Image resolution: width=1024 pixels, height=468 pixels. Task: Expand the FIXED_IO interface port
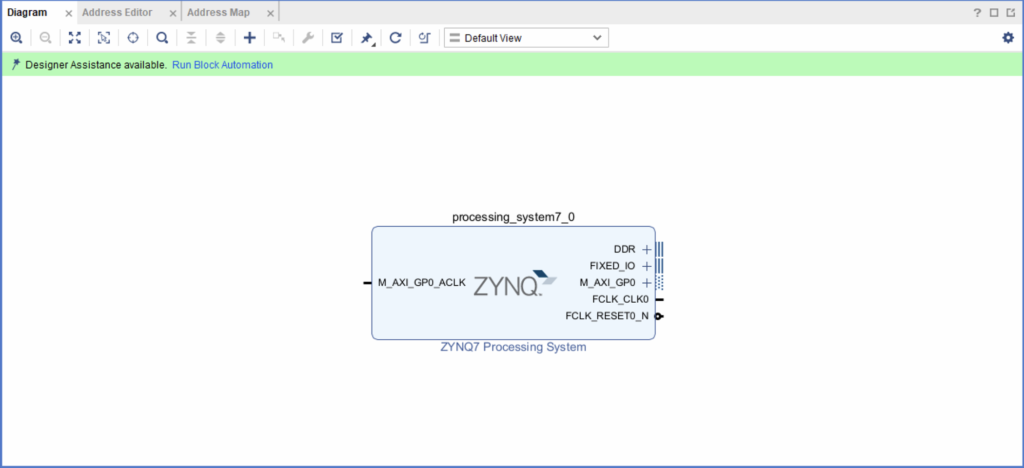(646, 266)
